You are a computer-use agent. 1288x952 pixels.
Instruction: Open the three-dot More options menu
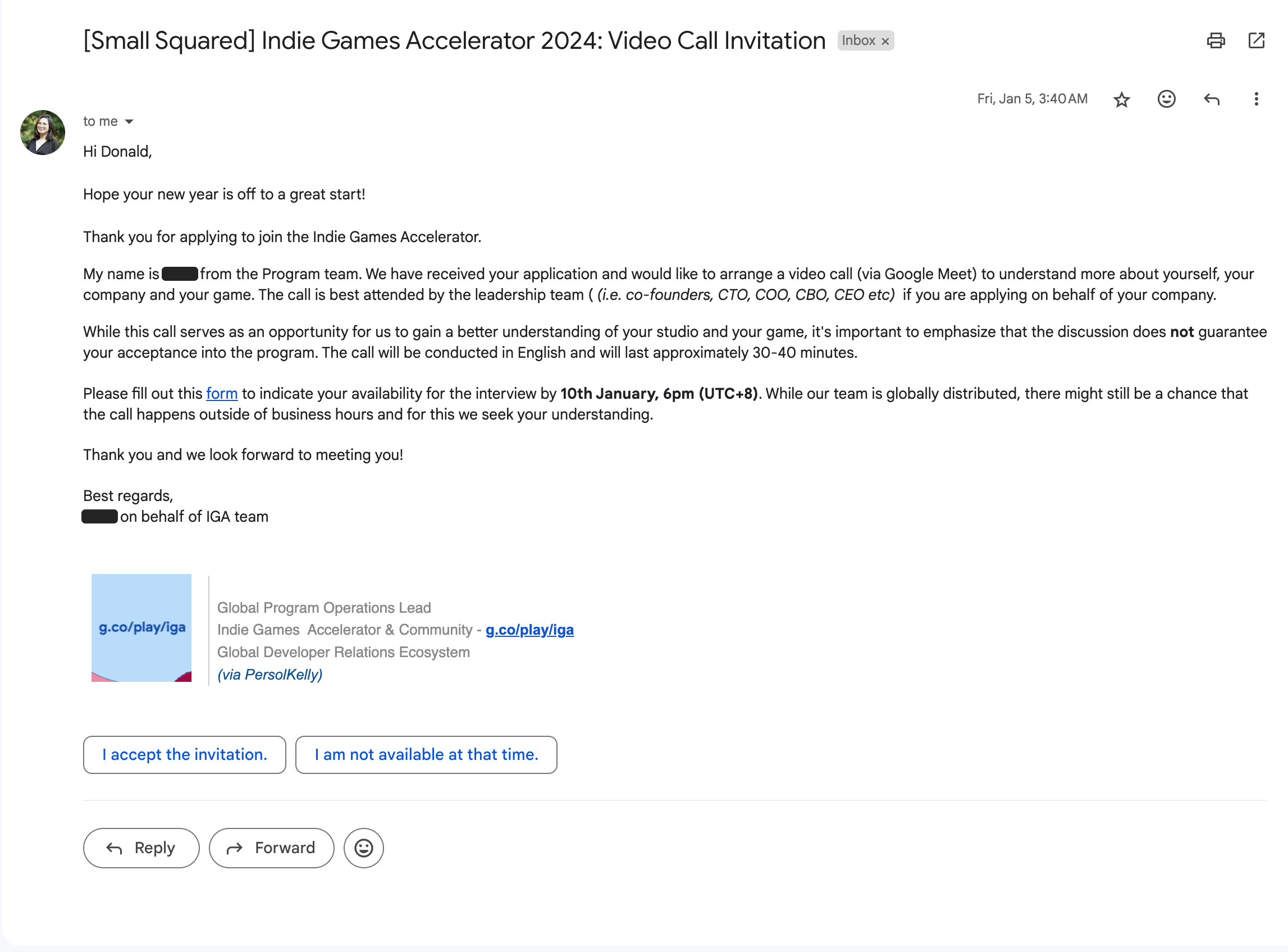(x=1256, y=99)
